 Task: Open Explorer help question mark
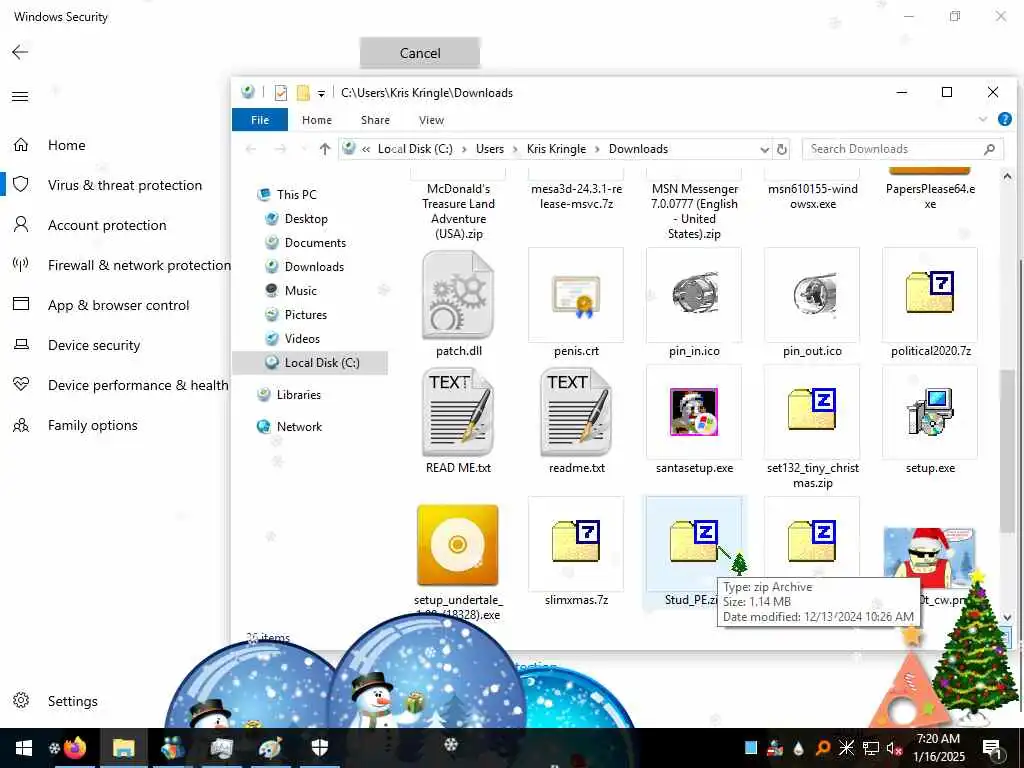coord(1005,119)
